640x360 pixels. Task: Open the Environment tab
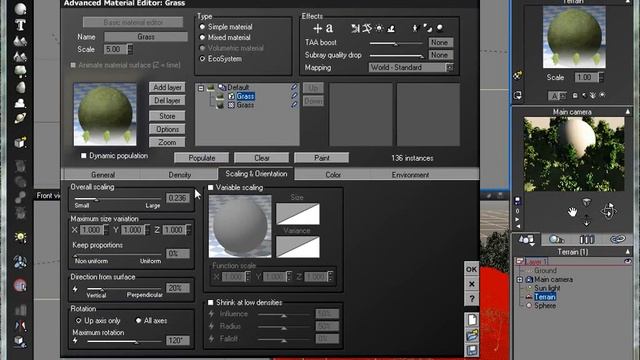(x=410, y=175)
